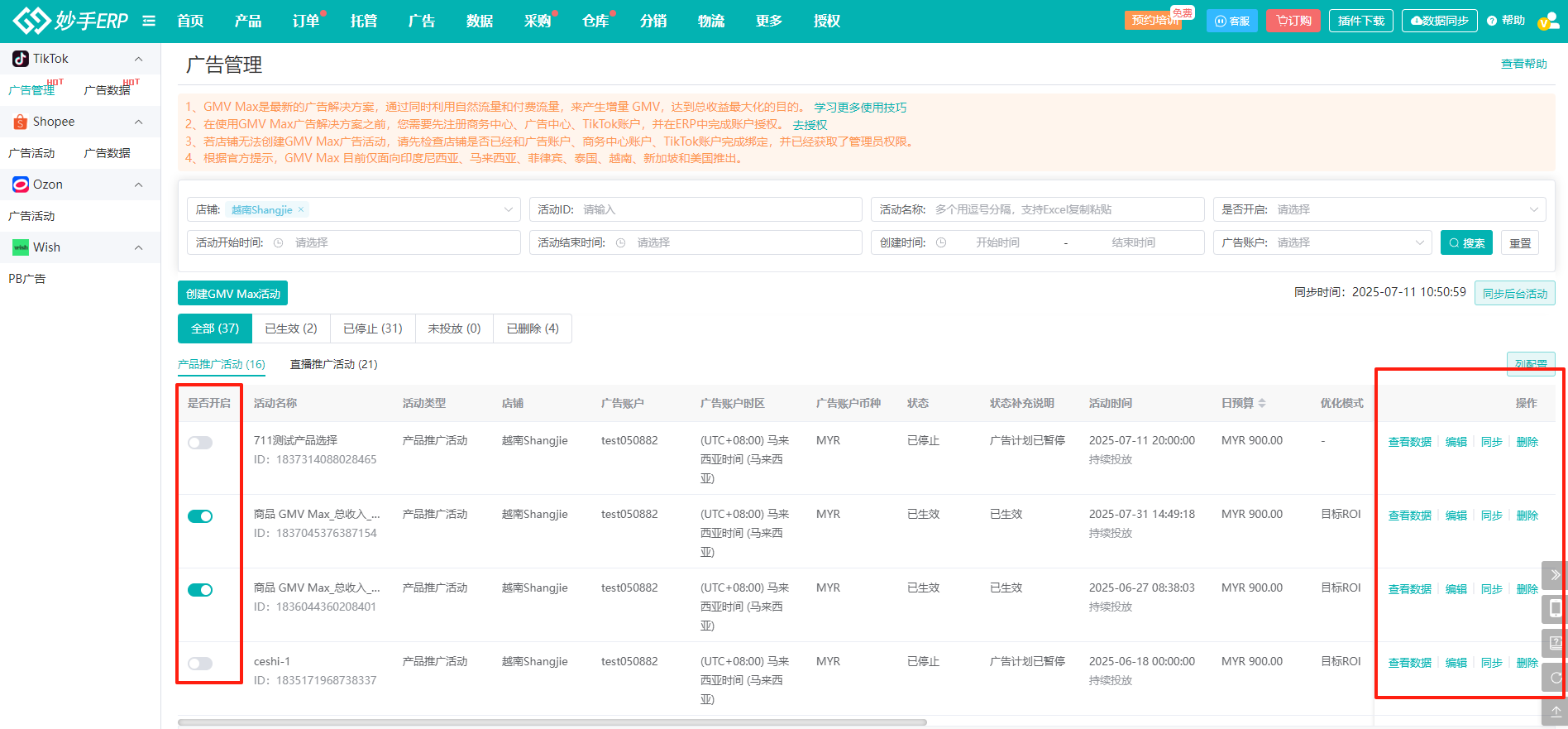Remove the 越南Shangjie store tag with x

point(301,210)
